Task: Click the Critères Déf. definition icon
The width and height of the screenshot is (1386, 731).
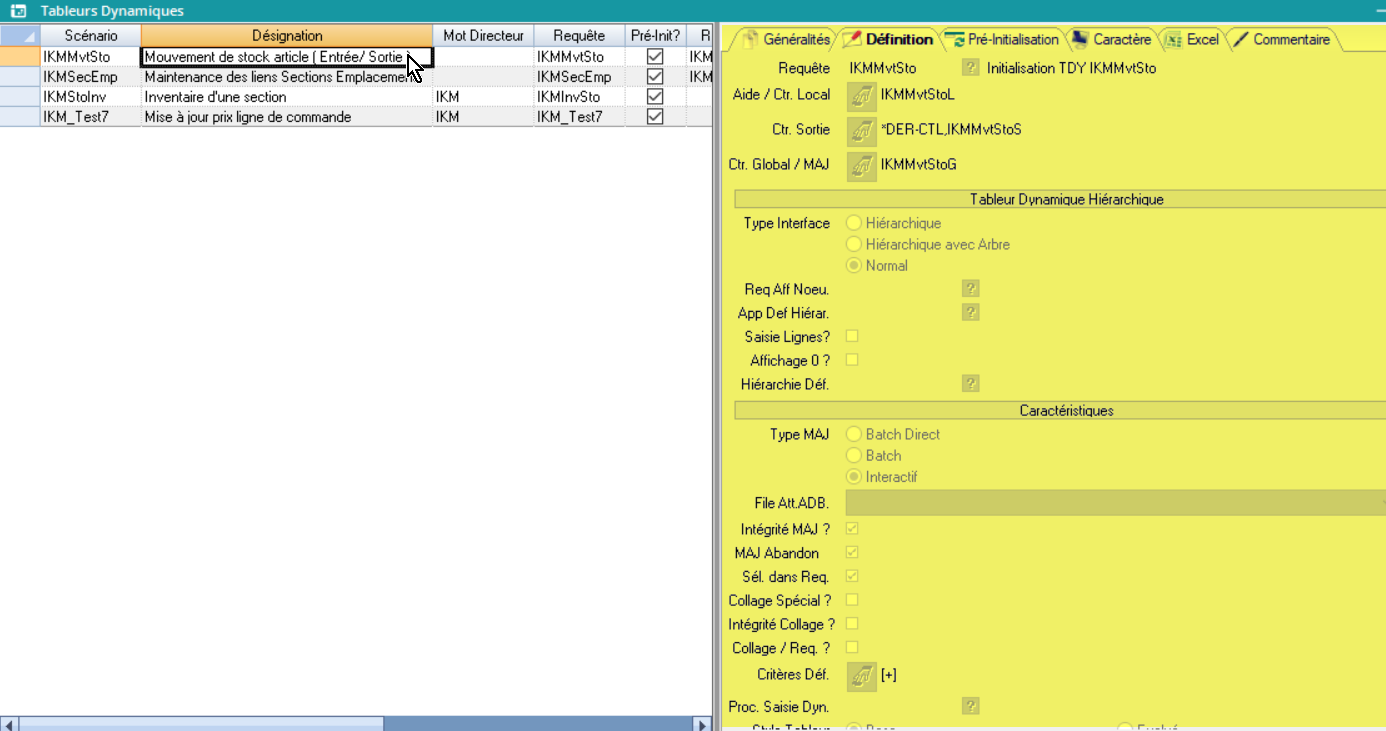Action: pos(861,676)
